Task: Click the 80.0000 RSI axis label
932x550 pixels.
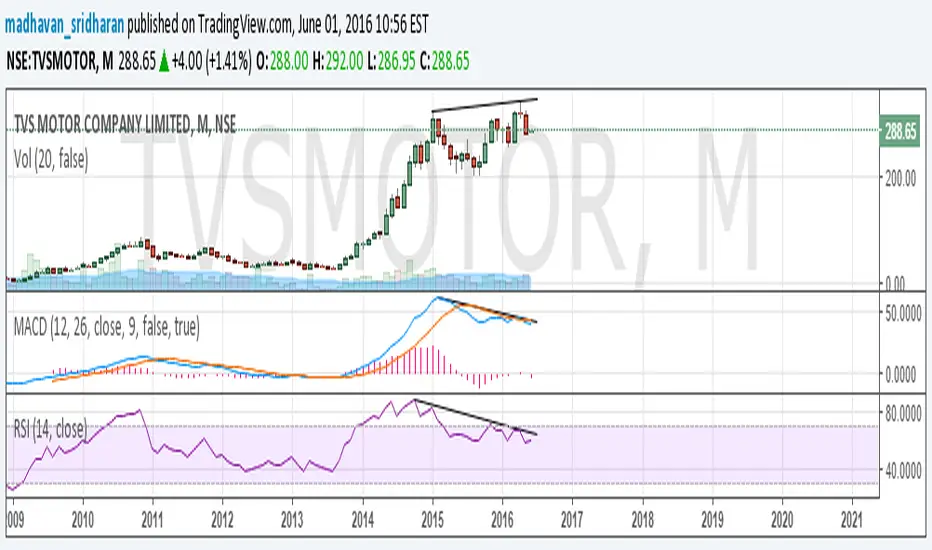Action: [x=903, y=413]
